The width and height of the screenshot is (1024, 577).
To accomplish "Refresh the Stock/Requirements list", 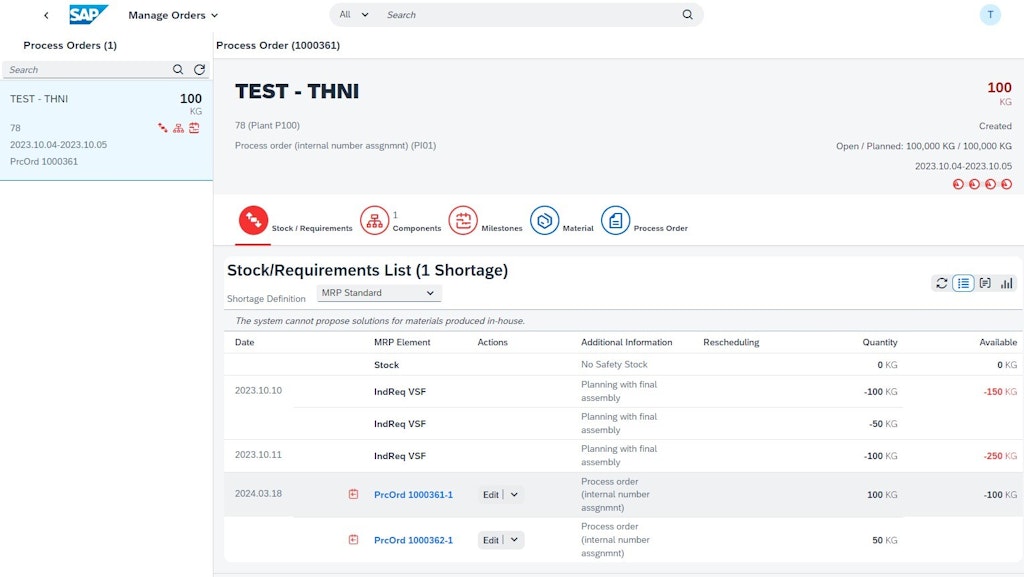I will [941, 283].
